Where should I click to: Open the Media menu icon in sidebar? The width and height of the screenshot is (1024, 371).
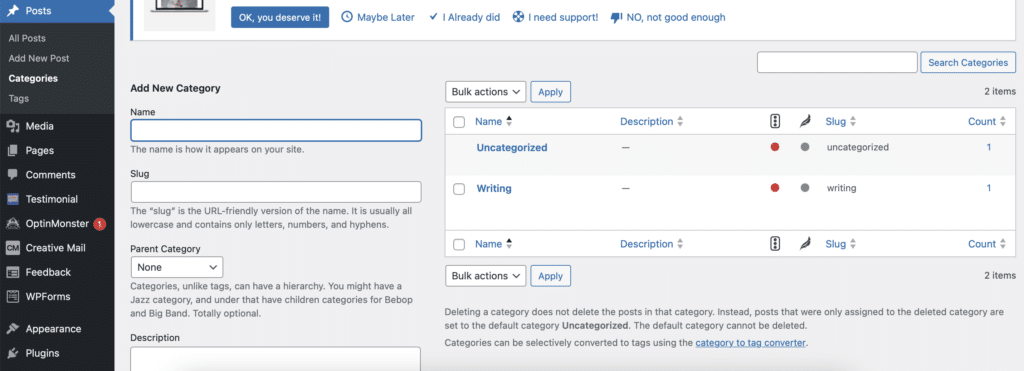click(x=12, y=126)
